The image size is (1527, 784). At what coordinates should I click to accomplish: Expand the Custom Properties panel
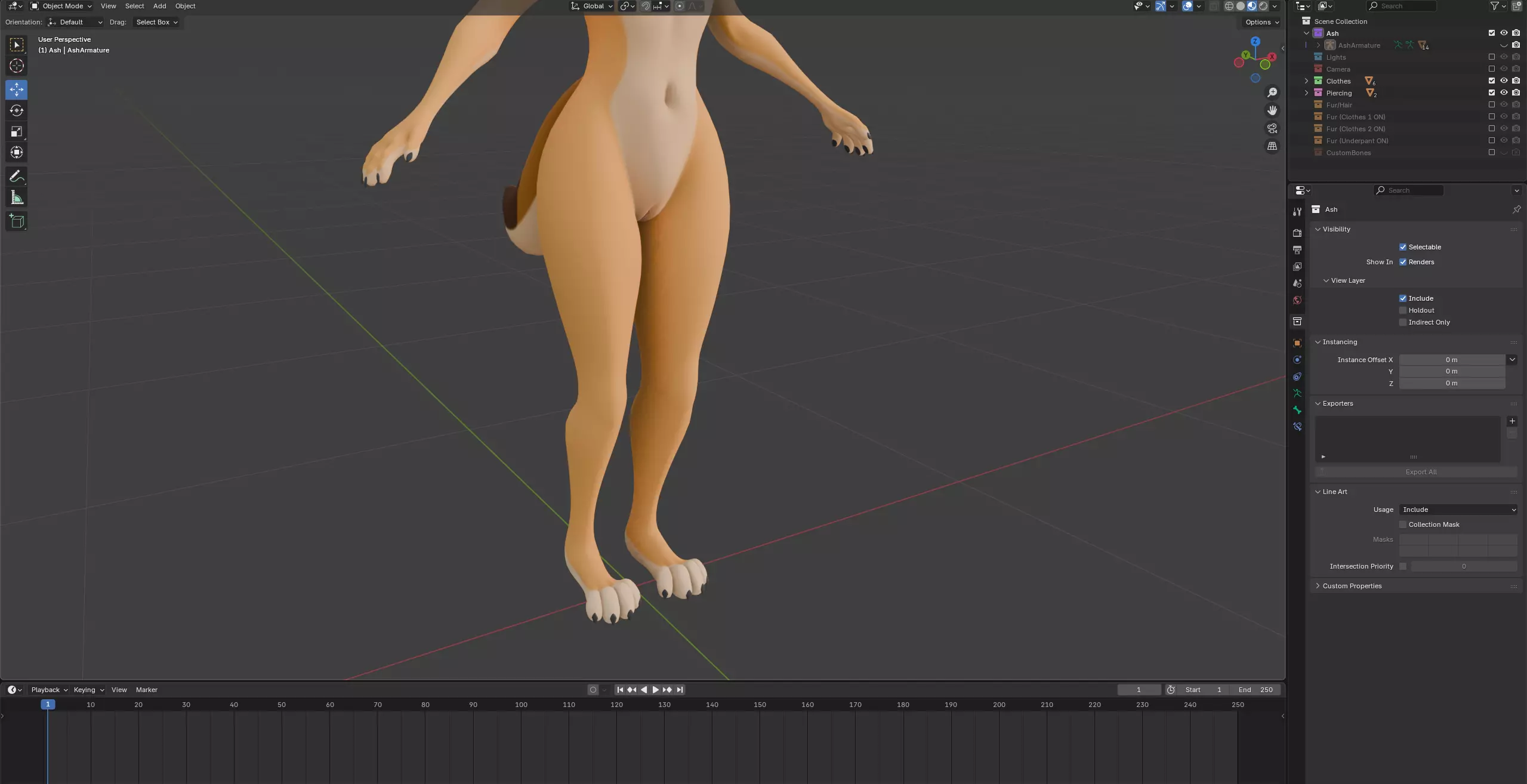click(1352, 586)
